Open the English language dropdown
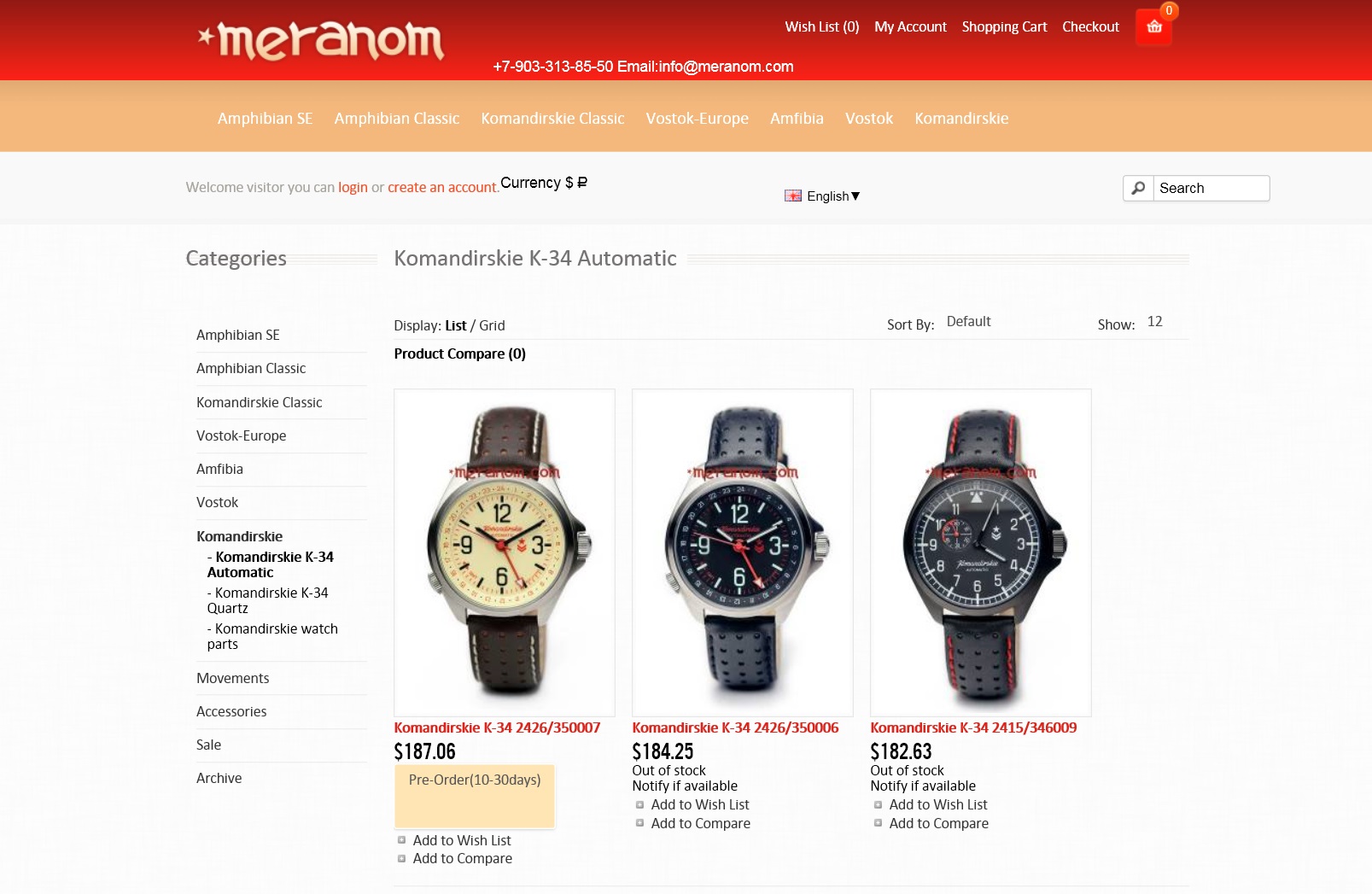 833,196
